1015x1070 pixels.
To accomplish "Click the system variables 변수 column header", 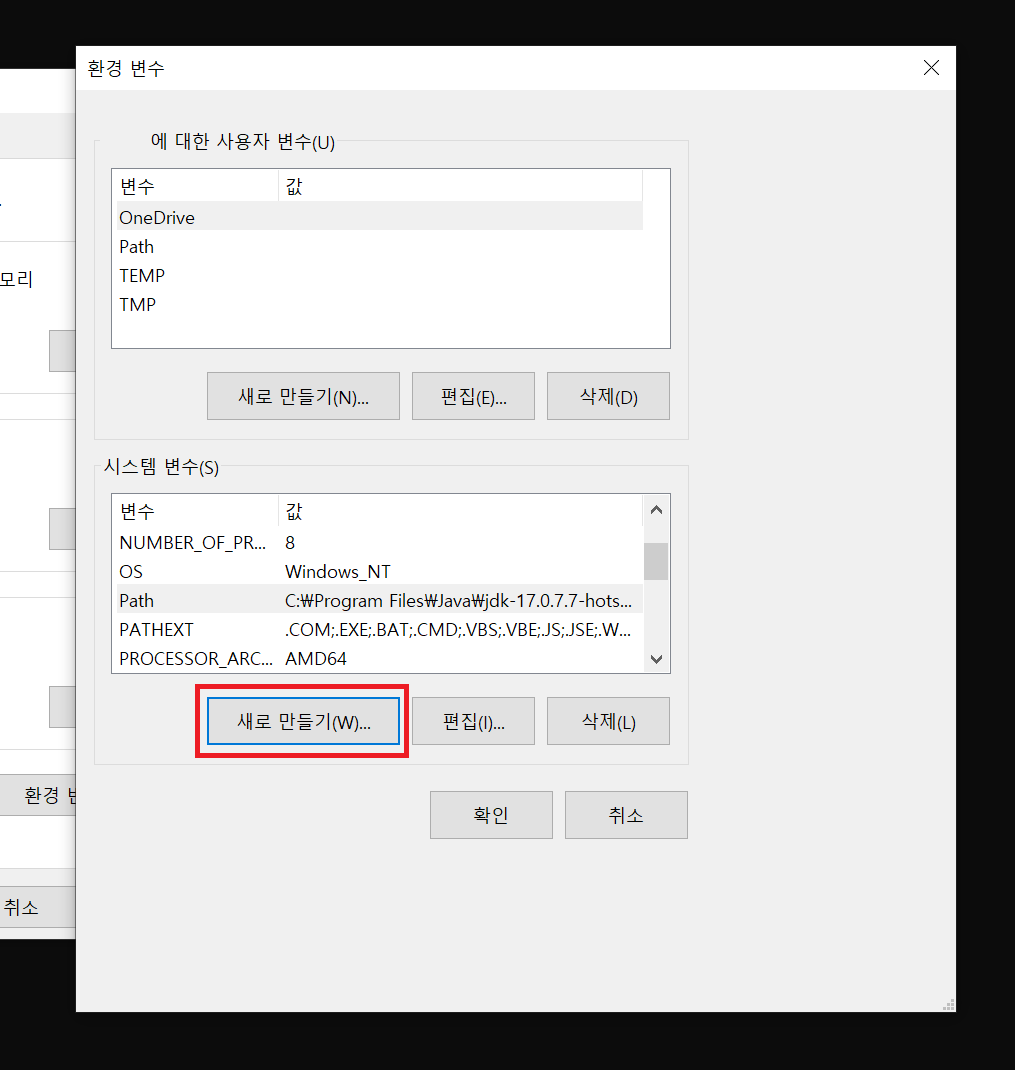I will [197, 511].
